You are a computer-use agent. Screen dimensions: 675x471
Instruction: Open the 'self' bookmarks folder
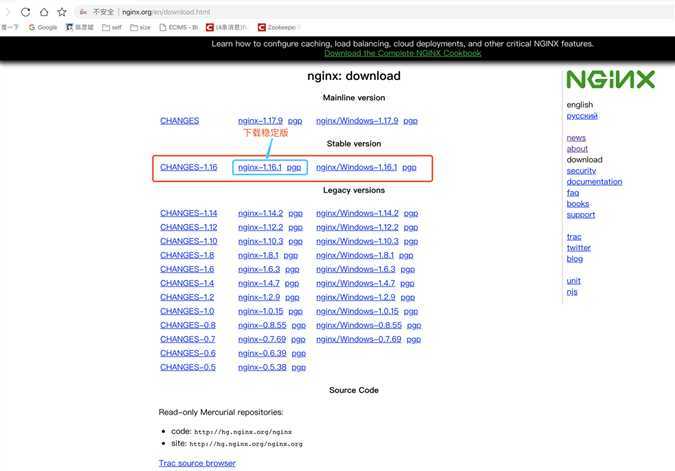[112, 27]
